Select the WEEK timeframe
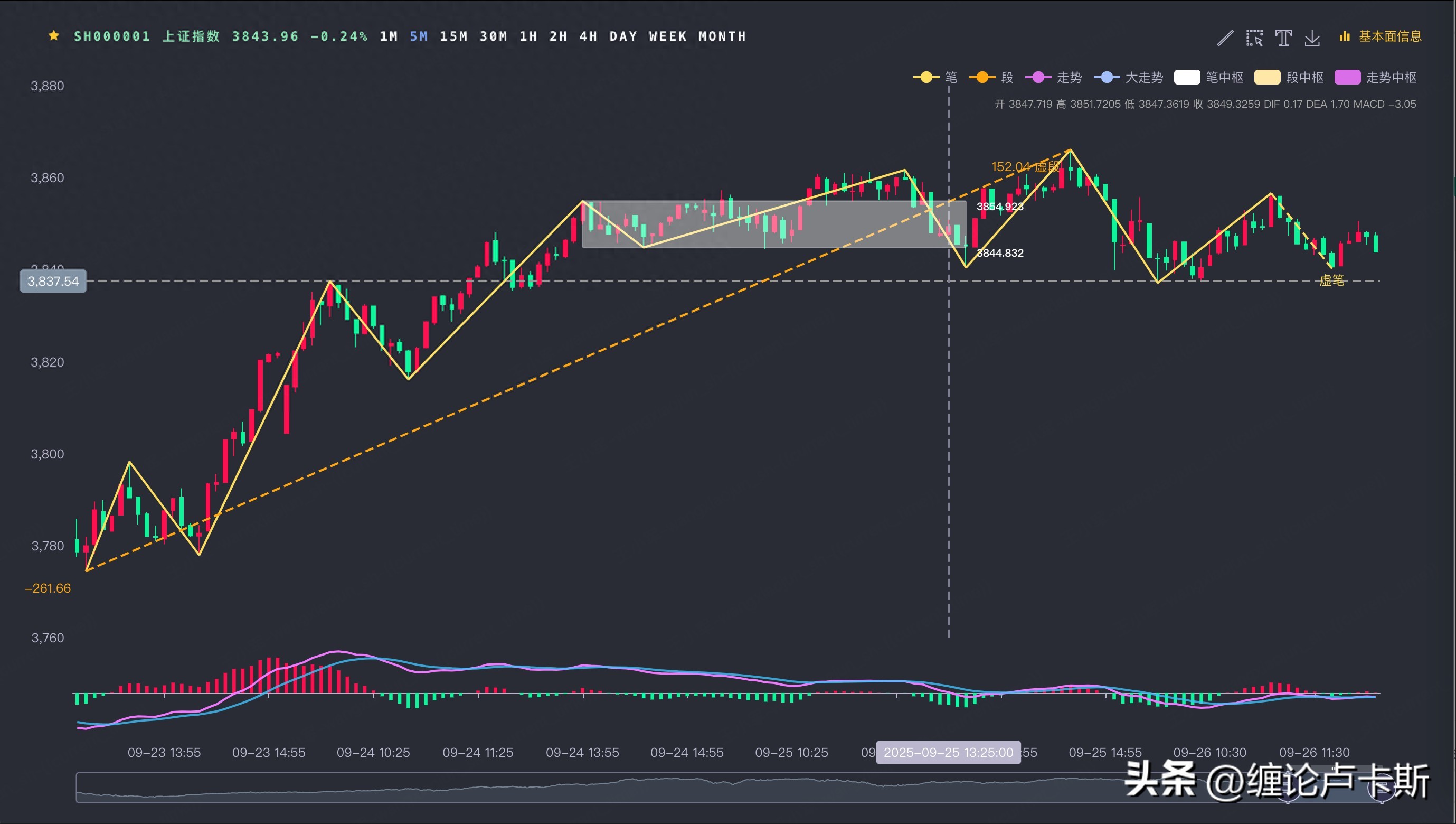Screen dimensions: 1456x824 point(668,37)
